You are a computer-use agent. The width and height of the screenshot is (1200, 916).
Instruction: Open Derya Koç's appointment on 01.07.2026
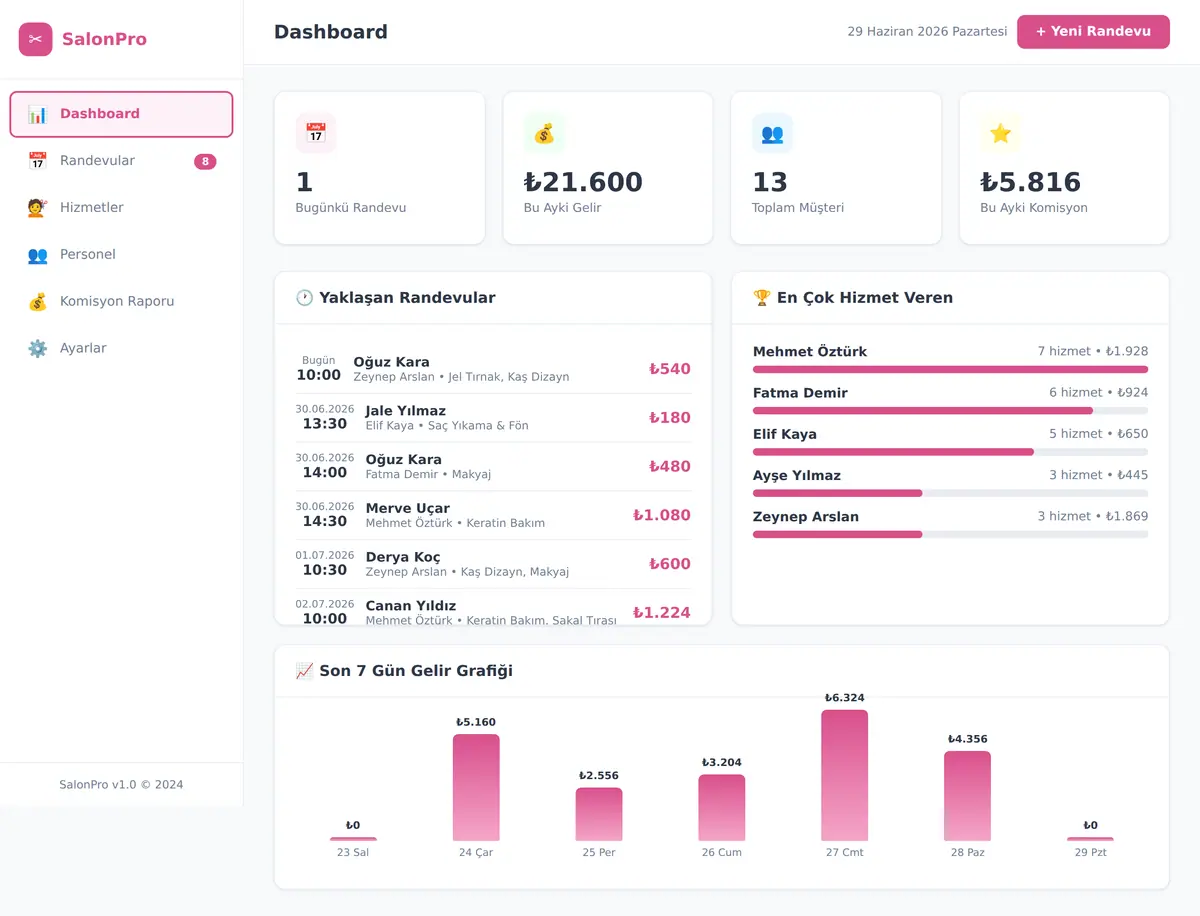[493, 565]
